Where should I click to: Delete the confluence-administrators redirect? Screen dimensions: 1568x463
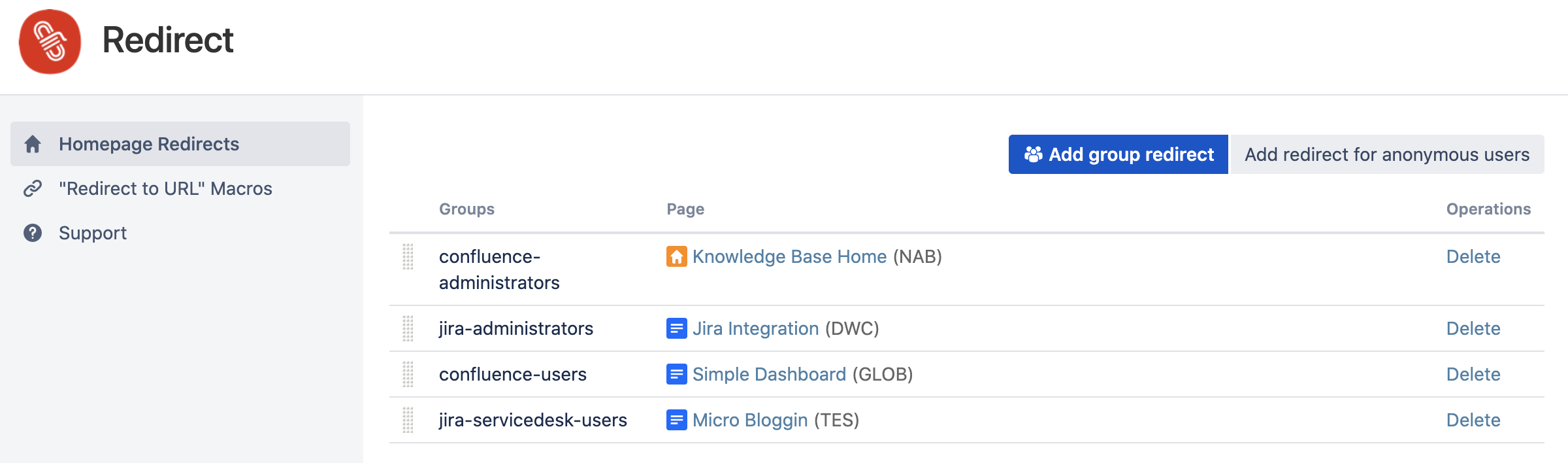(x=1473, y=256)
